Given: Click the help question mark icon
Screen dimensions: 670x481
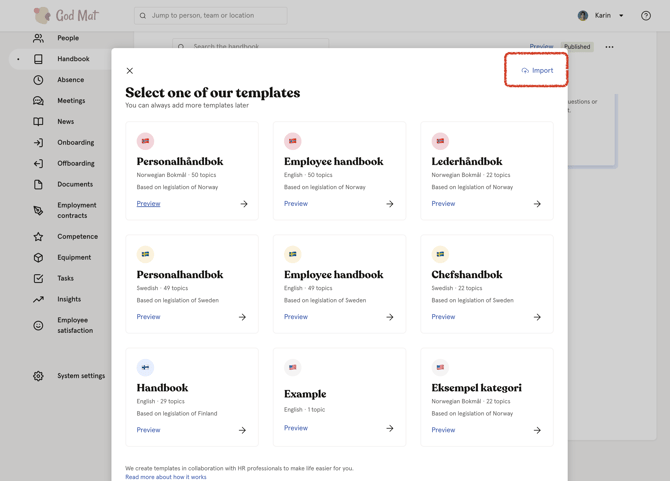Looking at the screenshot, I should pyautogui.click(x=646, y=16).
